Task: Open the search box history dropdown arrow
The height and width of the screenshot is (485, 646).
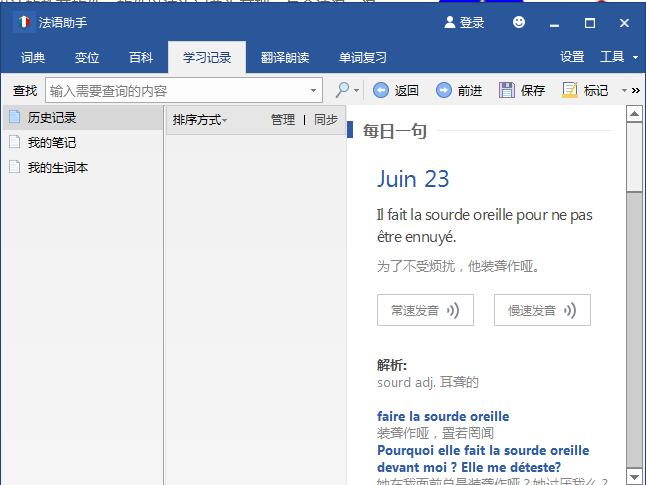Action: [x=314, y=90]
